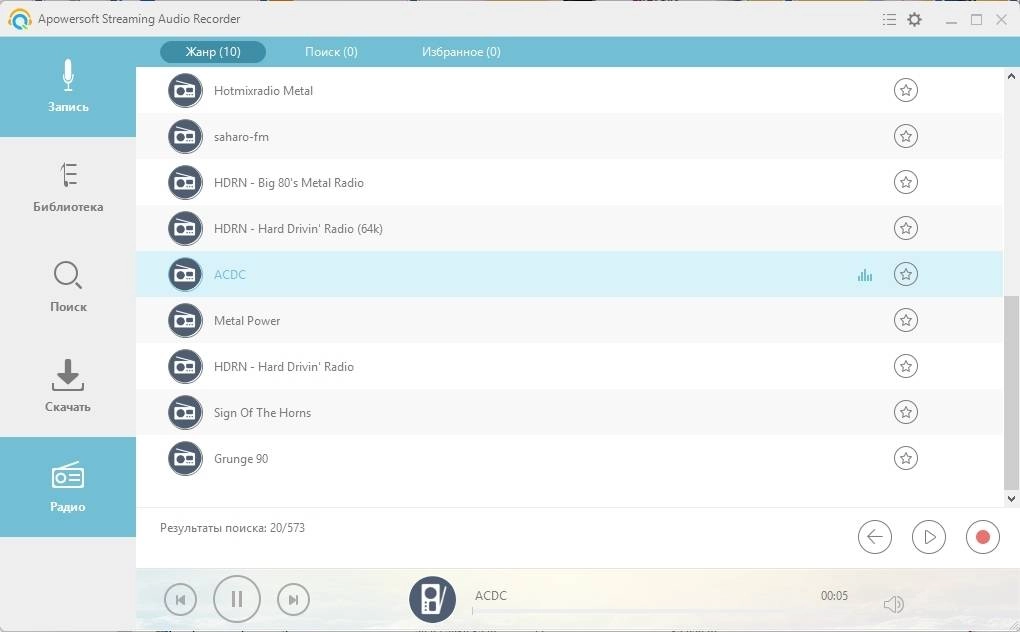The height and width of the screenshot is (632, 1020).
Task: Click the radio icon beside Sign Of The Horns
Action: tap(185, 412)
